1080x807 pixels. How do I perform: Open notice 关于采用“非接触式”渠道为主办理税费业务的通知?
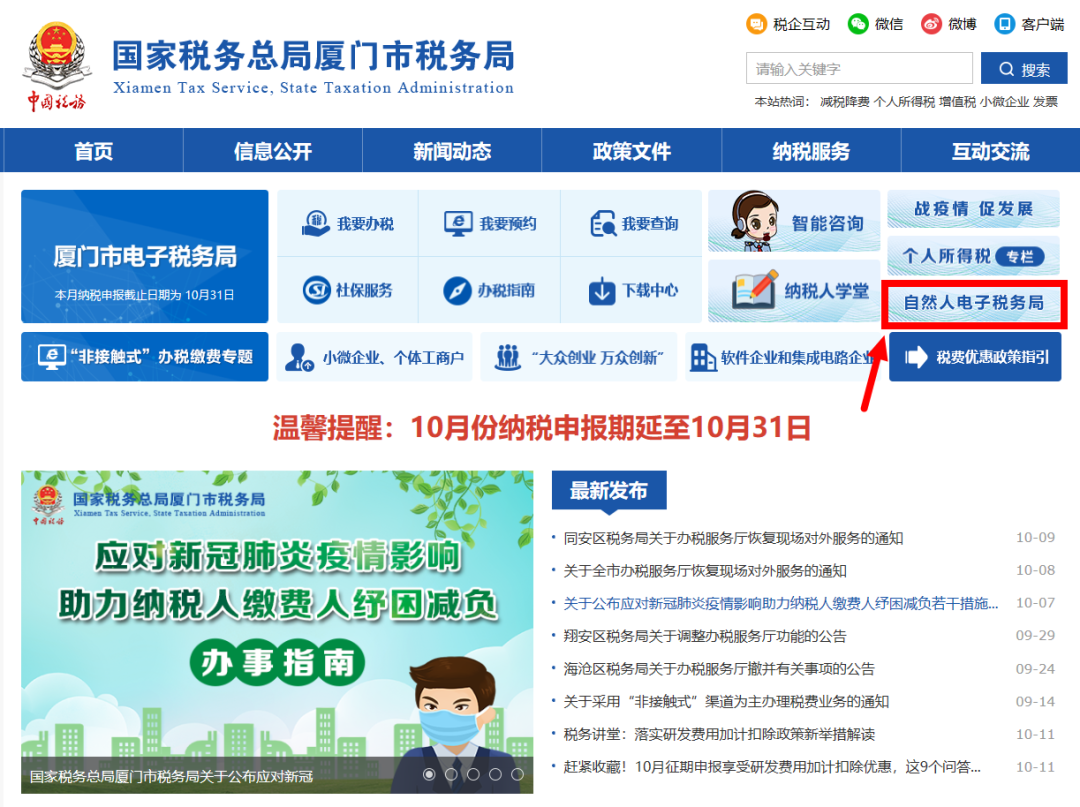[x=726, y=702]
